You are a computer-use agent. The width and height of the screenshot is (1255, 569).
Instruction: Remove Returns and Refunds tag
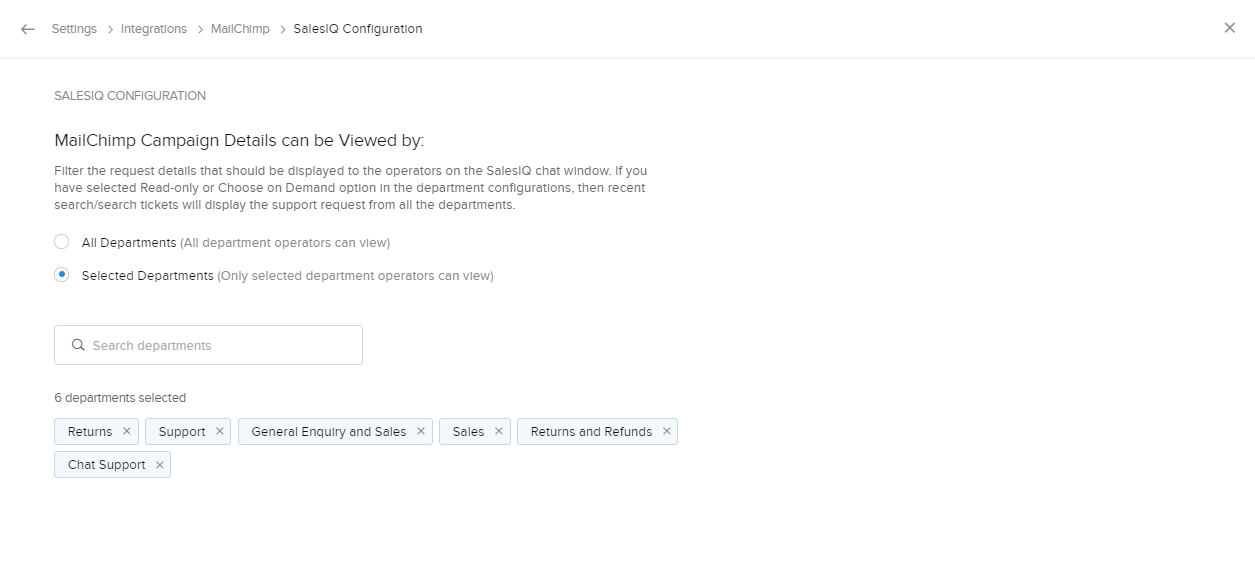[x=666, y=432]
